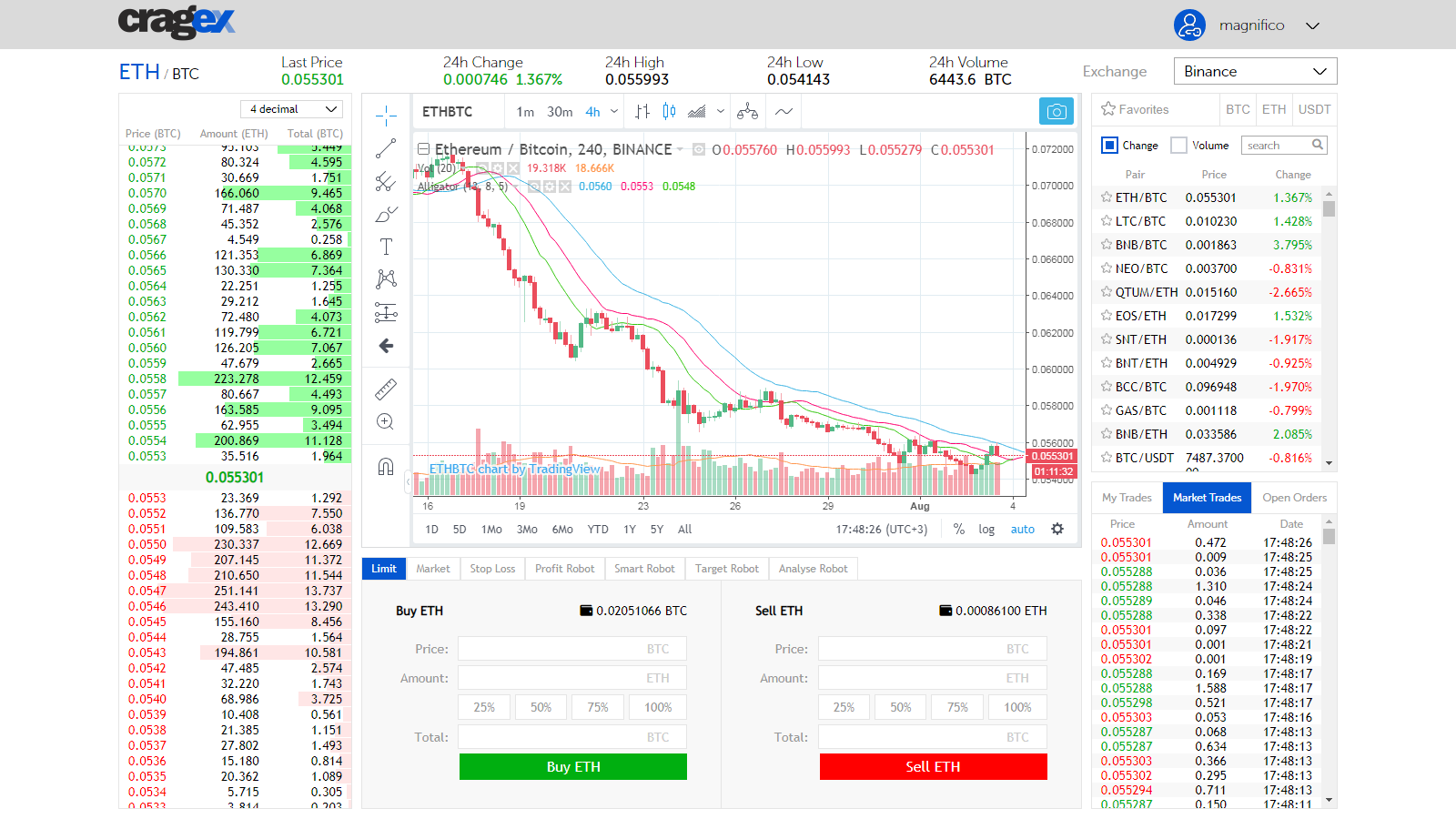
Task: Click the red Sell ETH button
Action: tap(934, 767)
